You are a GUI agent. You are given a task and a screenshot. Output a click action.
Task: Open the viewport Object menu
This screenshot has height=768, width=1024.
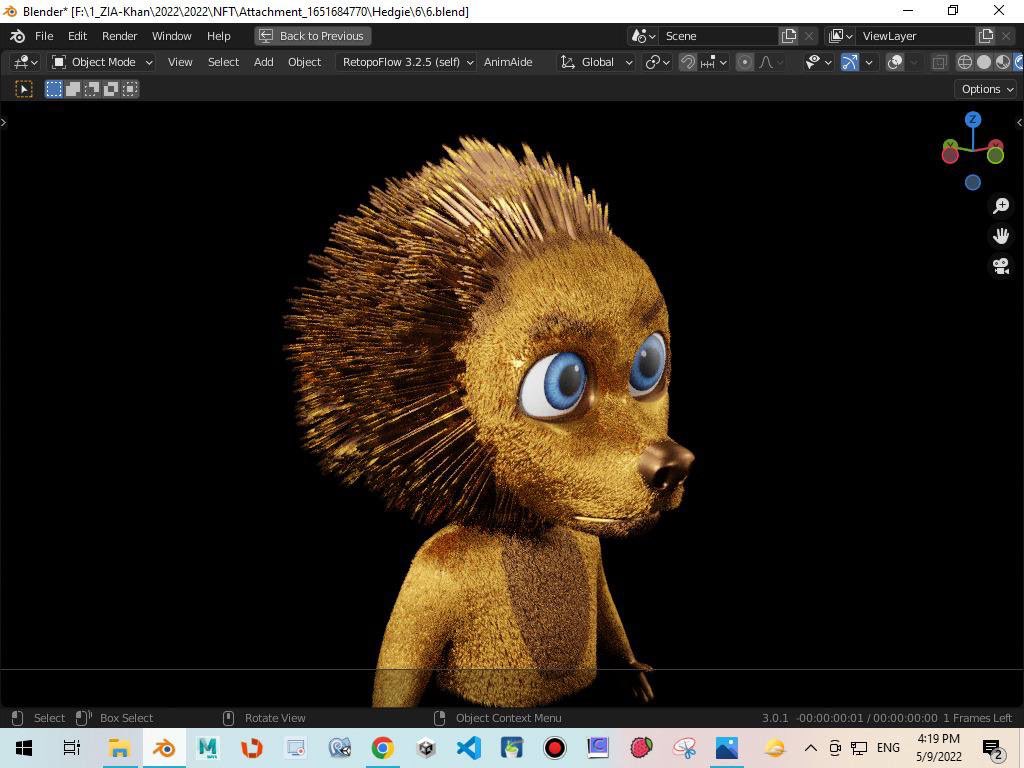pyautogui.click(x=304, y=62)
